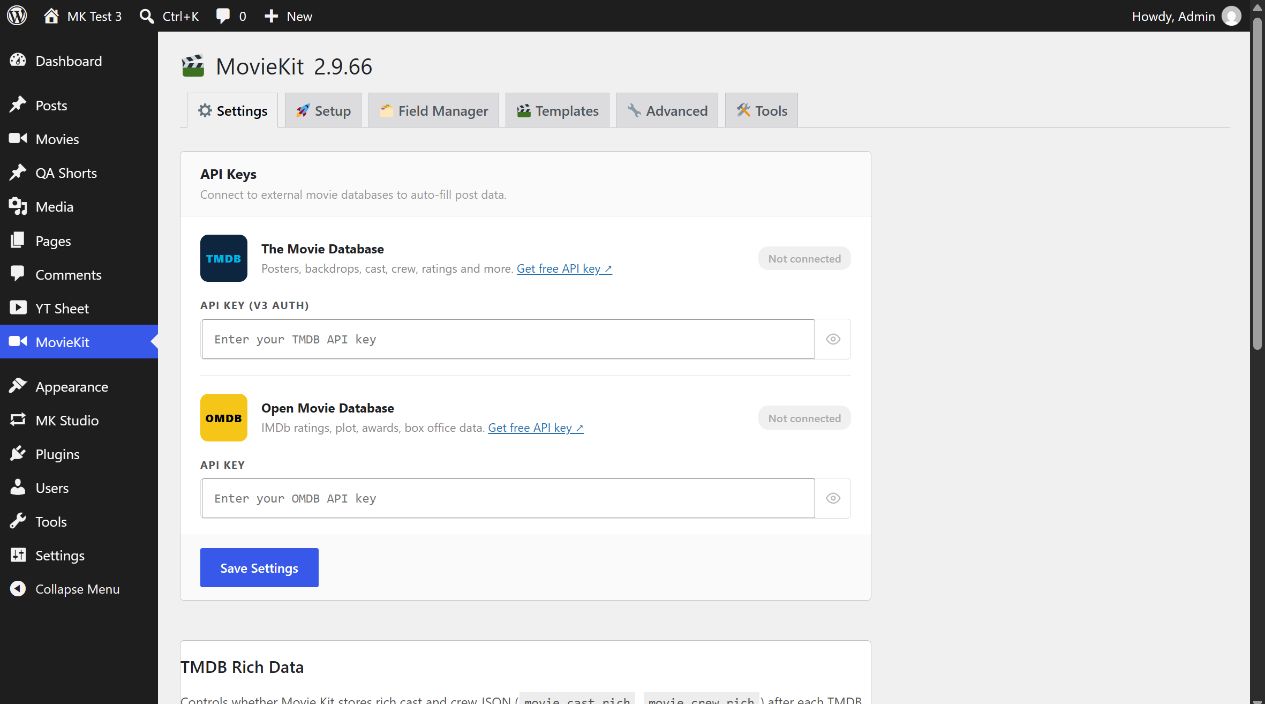The width and height of the screenshot is (1265, 704).
Task: Open the New content menu
Action: tap(288, 16)
